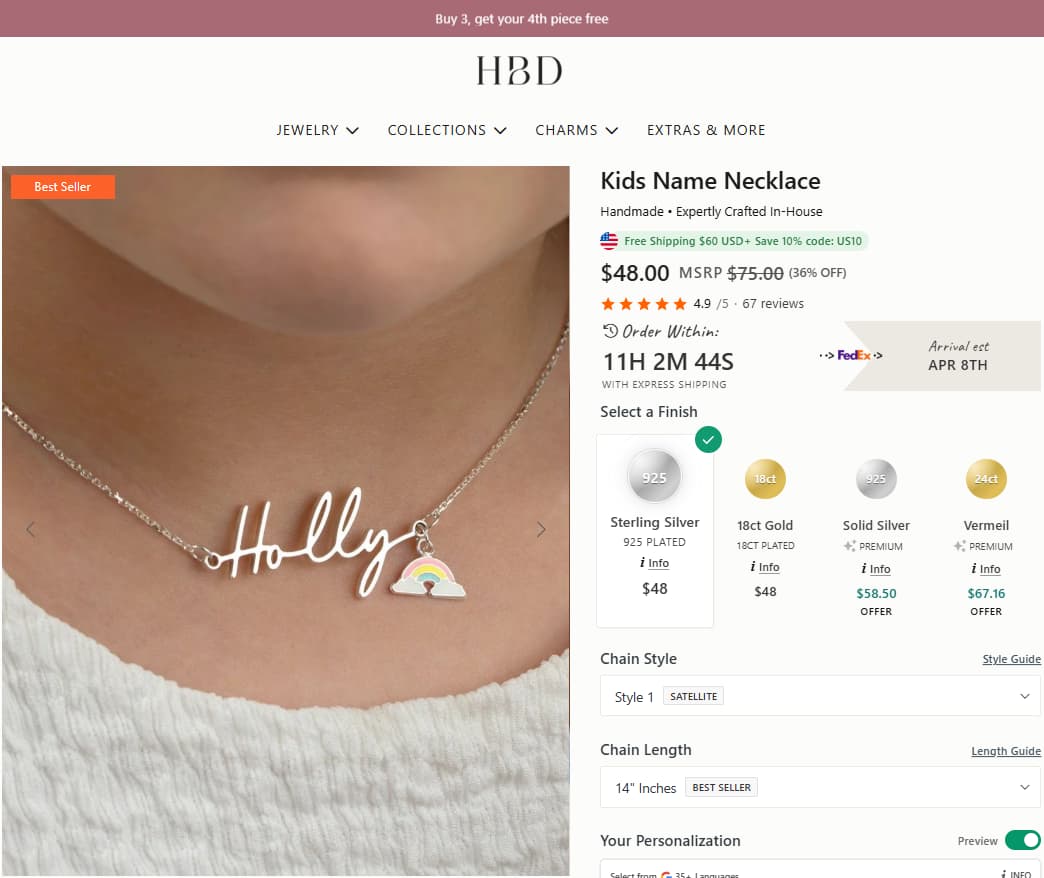Click the next image arrow on the photo
1044x878 pixels.
[x=541, y=529]
